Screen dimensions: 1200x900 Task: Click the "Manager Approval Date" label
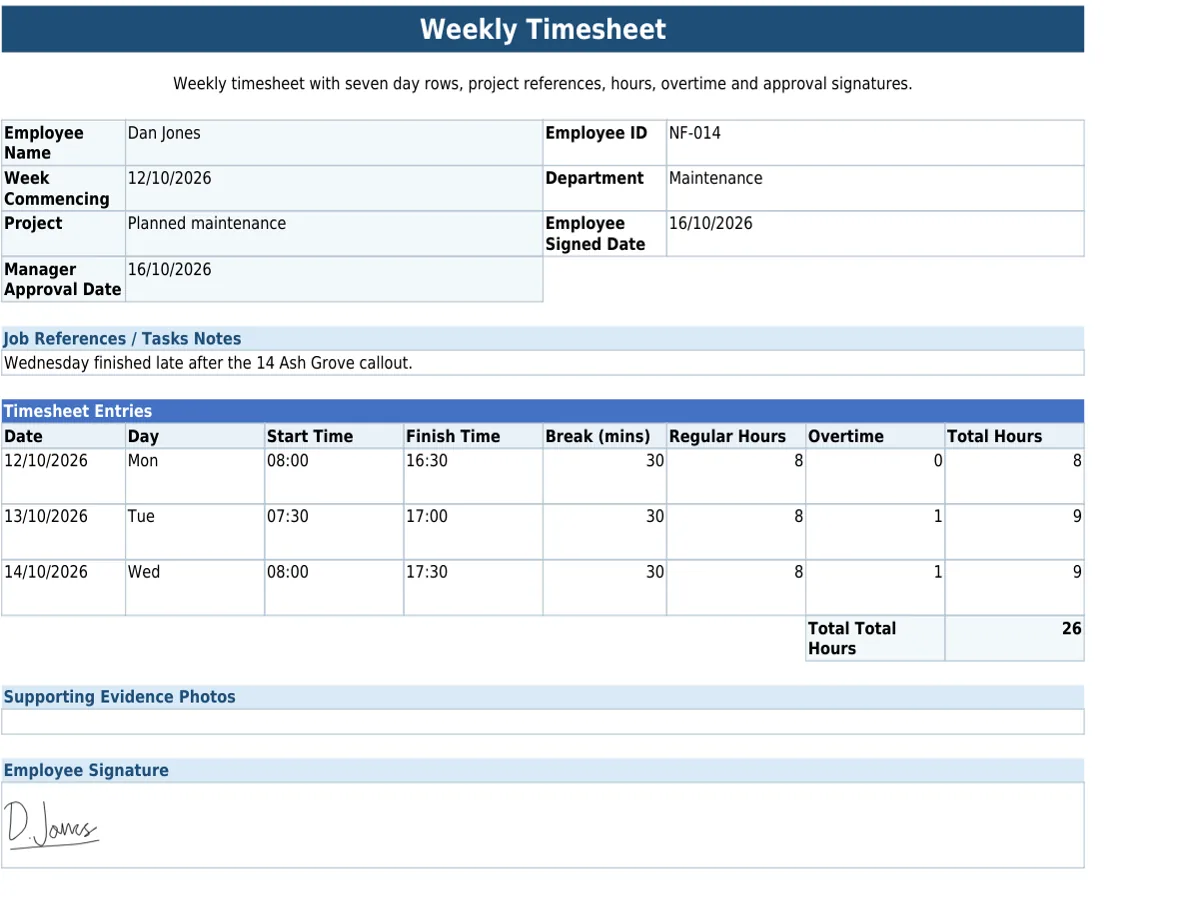click(x=63, y=279)
